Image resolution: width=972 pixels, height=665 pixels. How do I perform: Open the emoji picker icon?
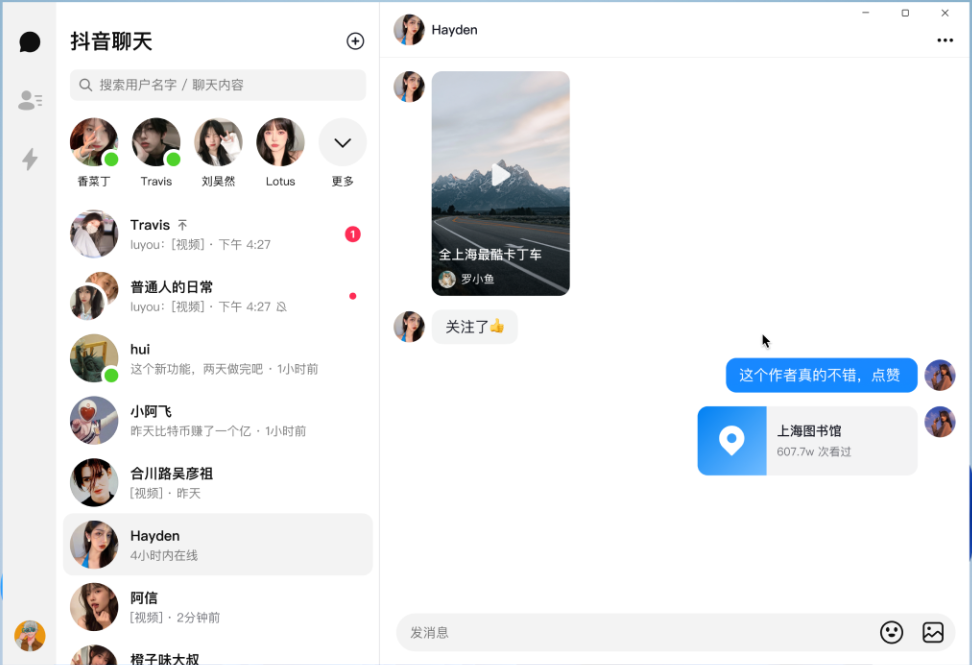click(891, 632)
